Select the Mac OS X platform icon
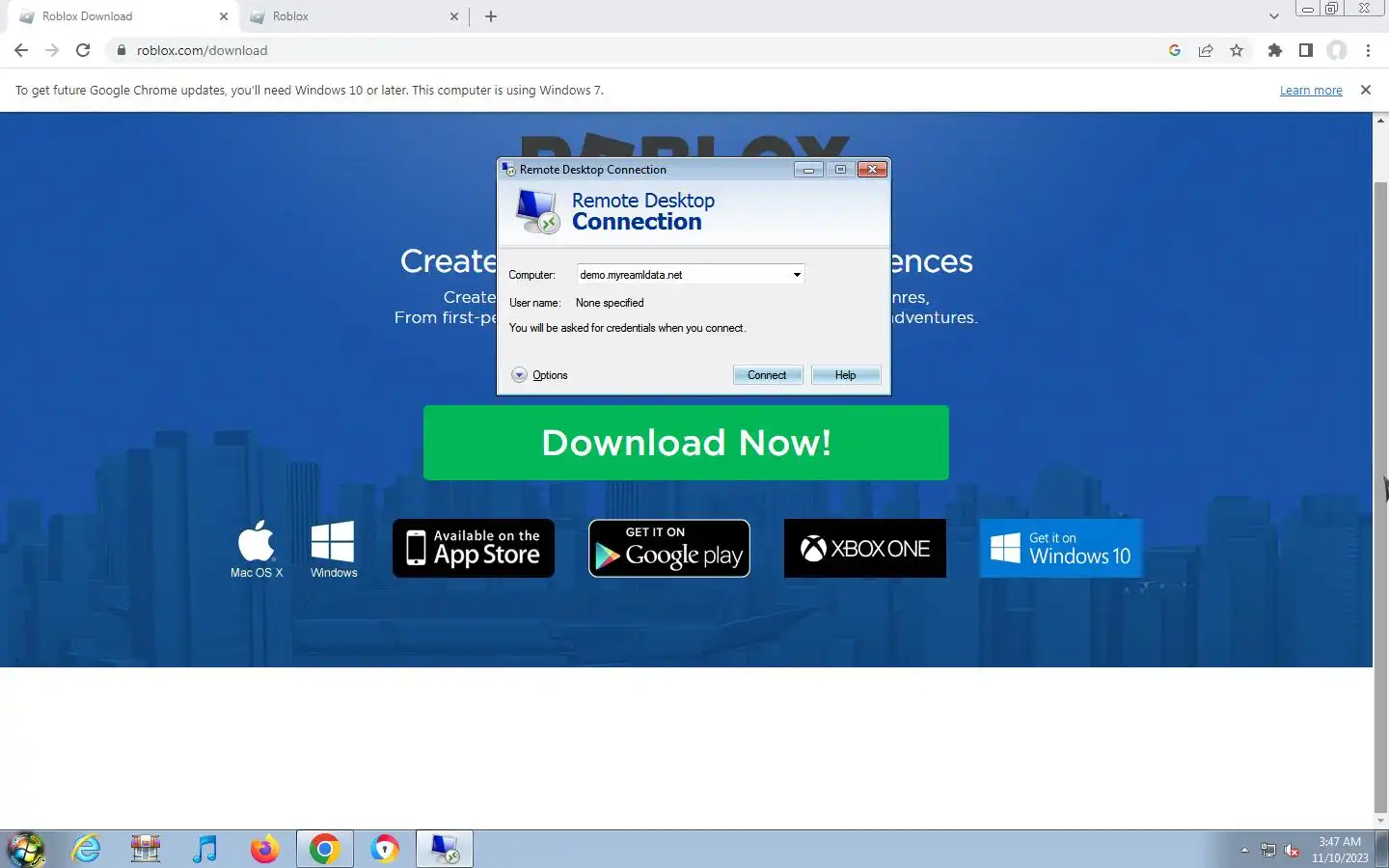Viewport: 1389px width, 868px height. (x=257, y=549)
